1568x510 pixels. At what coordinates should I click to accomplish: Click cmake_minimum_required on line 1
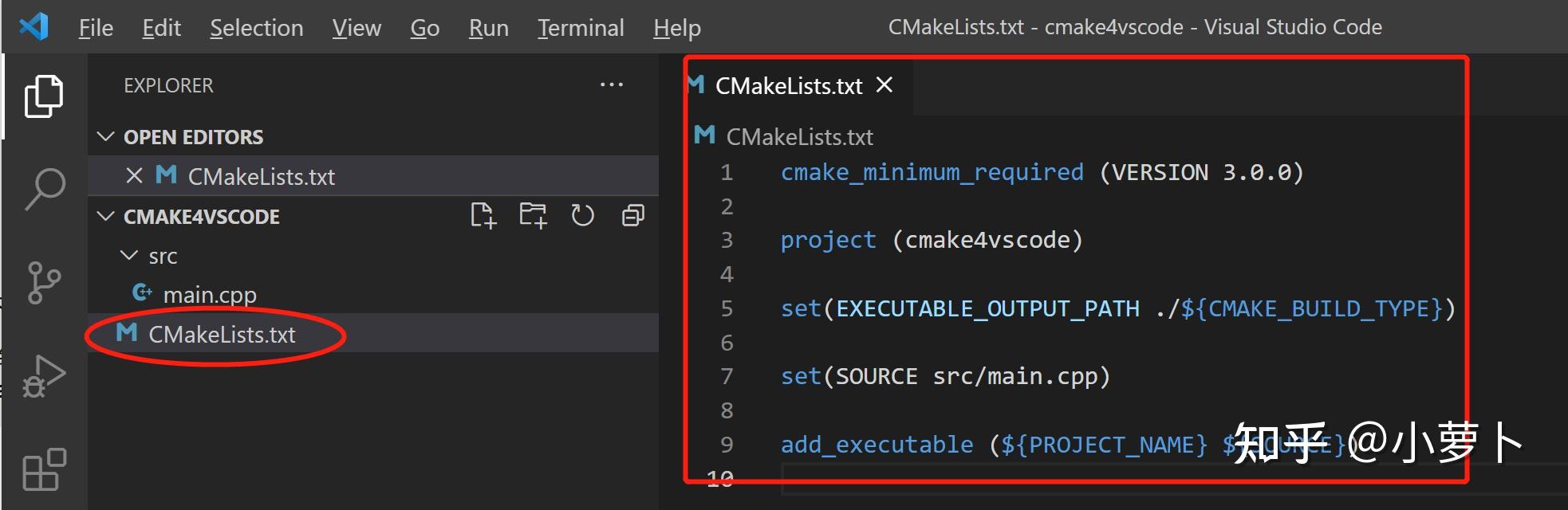[932, 173]
